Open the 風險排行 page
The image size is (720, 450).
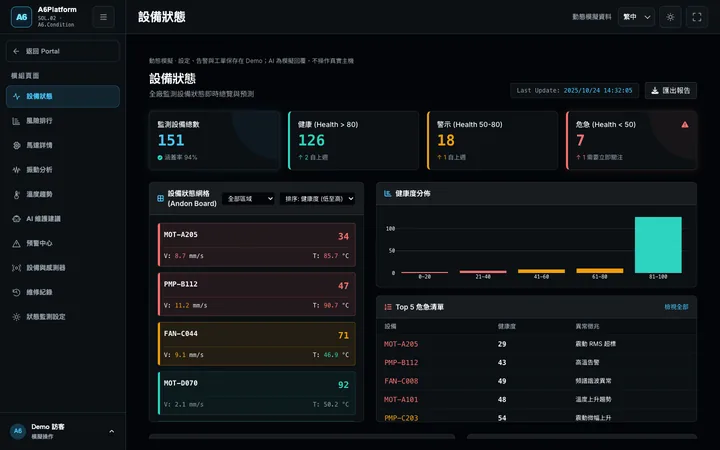click(x=63, y=121)
